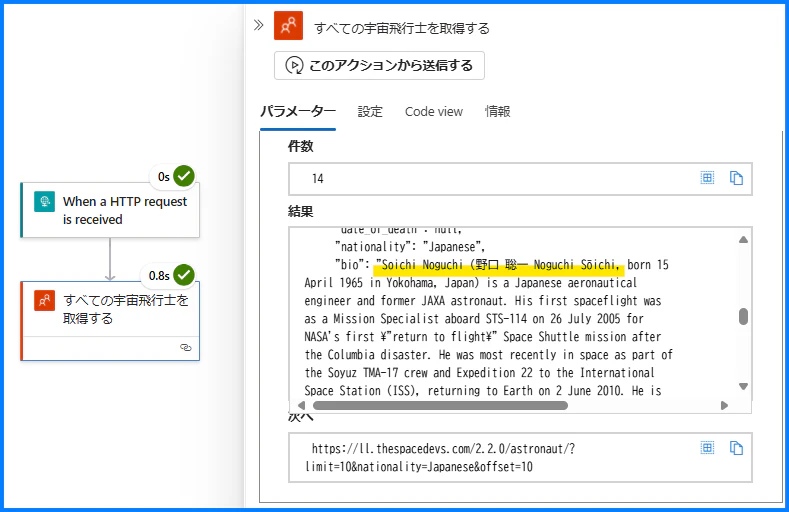The height and width of the screenshot is (512, 789).
Task: Click the teal HTTP trigger icon
Action: [44, 202]
